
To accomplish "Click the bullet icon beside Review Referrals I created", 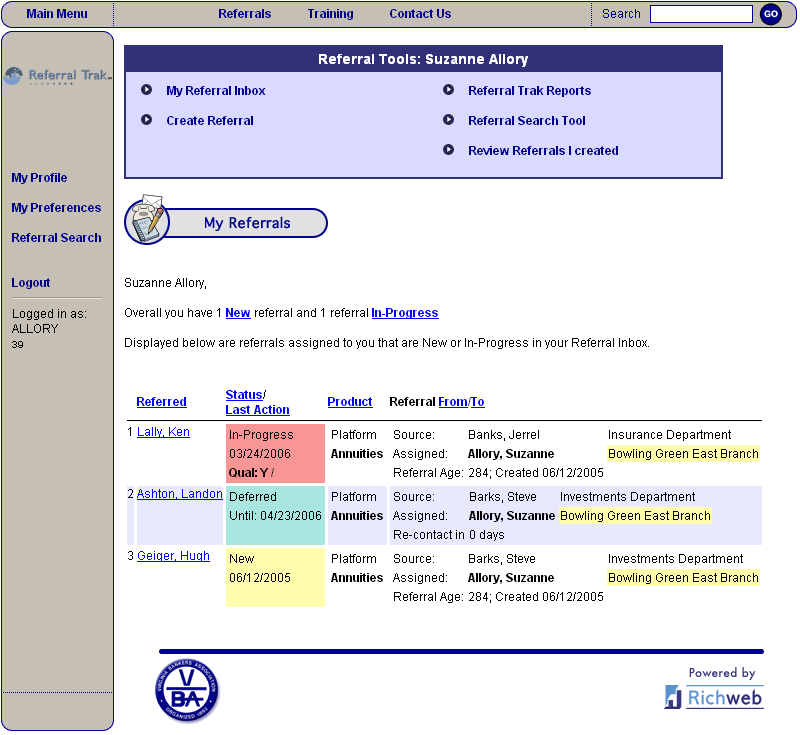I will (448, 150).
